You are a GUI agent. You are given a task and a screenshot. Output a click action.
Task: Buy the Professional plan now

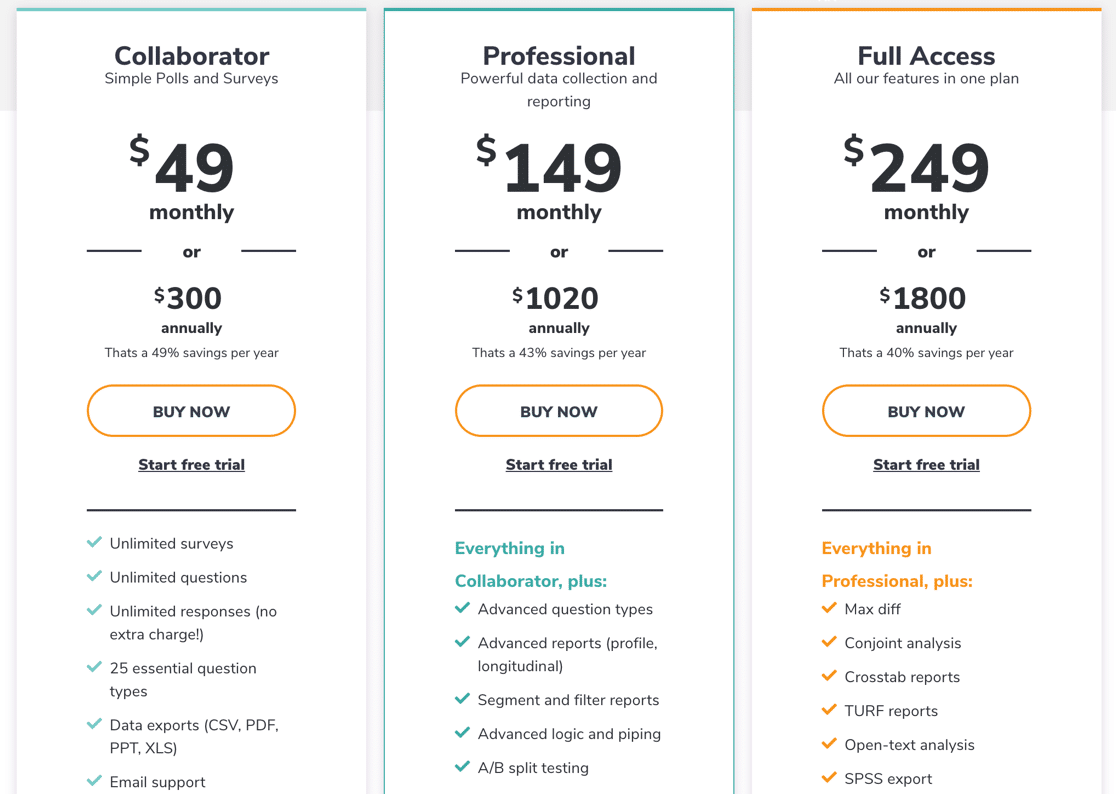pos(559,411)
